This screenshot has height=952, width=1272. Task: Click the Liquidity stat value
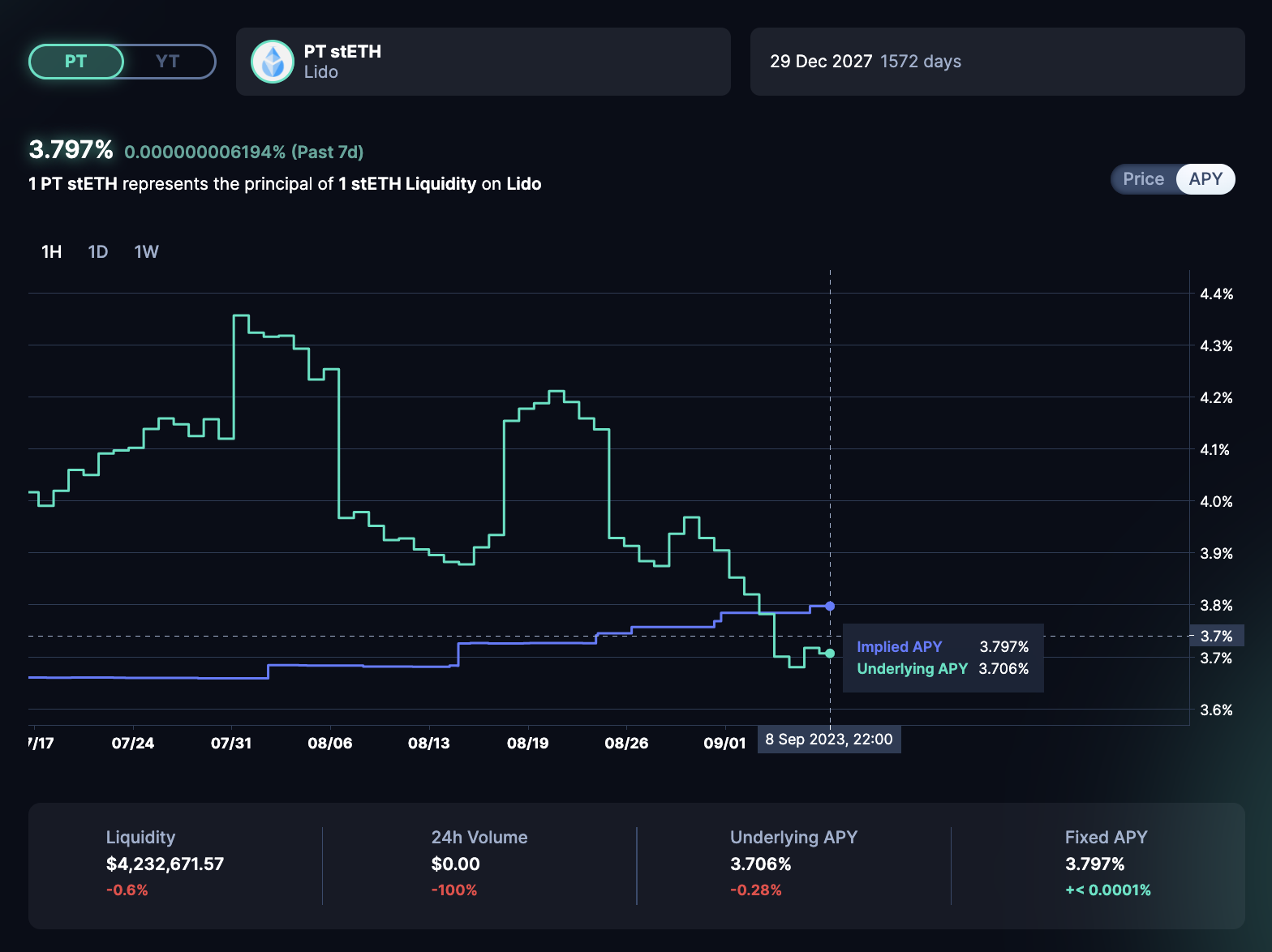pos(165,864)
